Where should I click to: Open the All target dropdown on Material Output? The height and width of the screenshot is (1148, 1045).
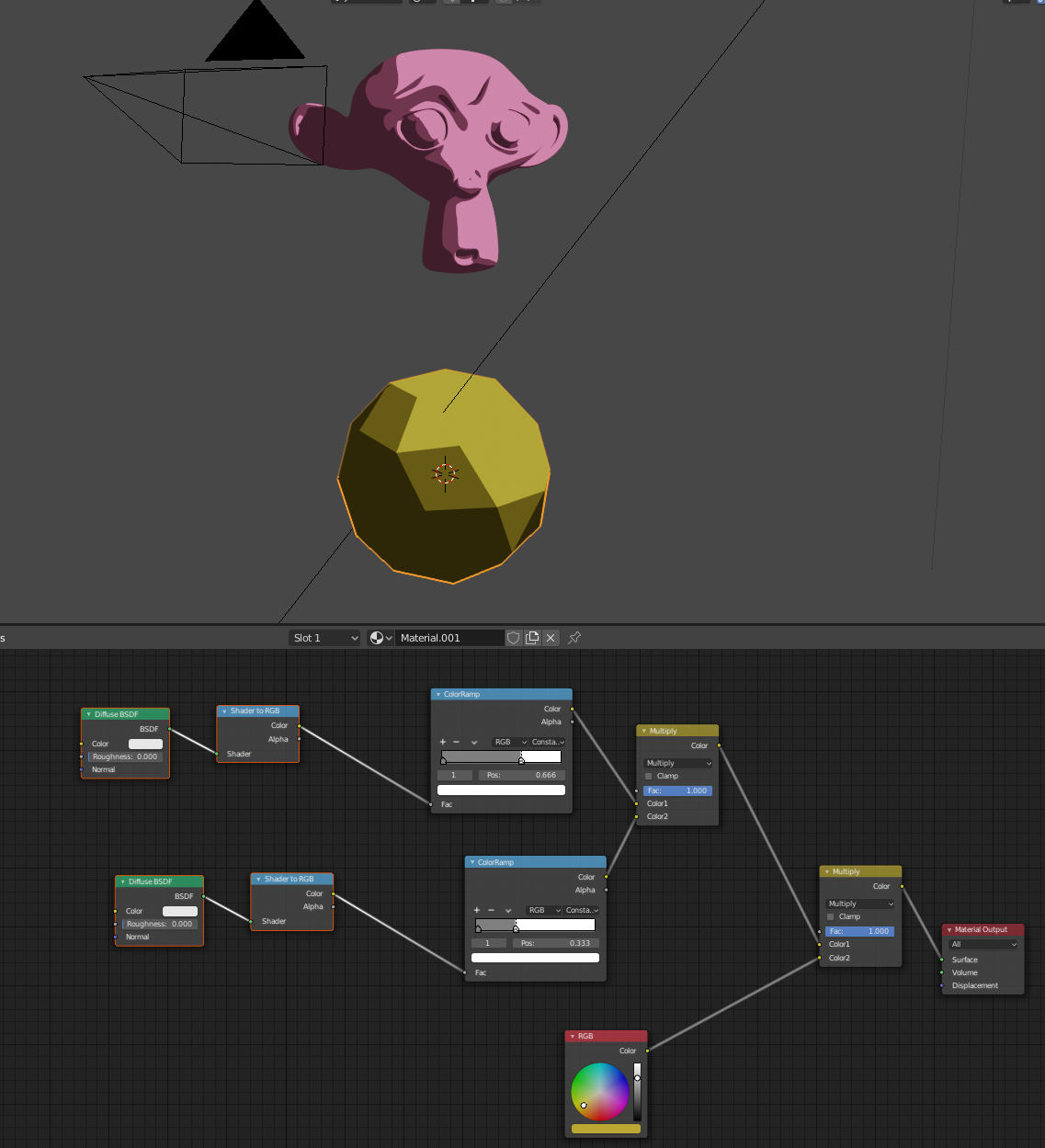point(983,944)
